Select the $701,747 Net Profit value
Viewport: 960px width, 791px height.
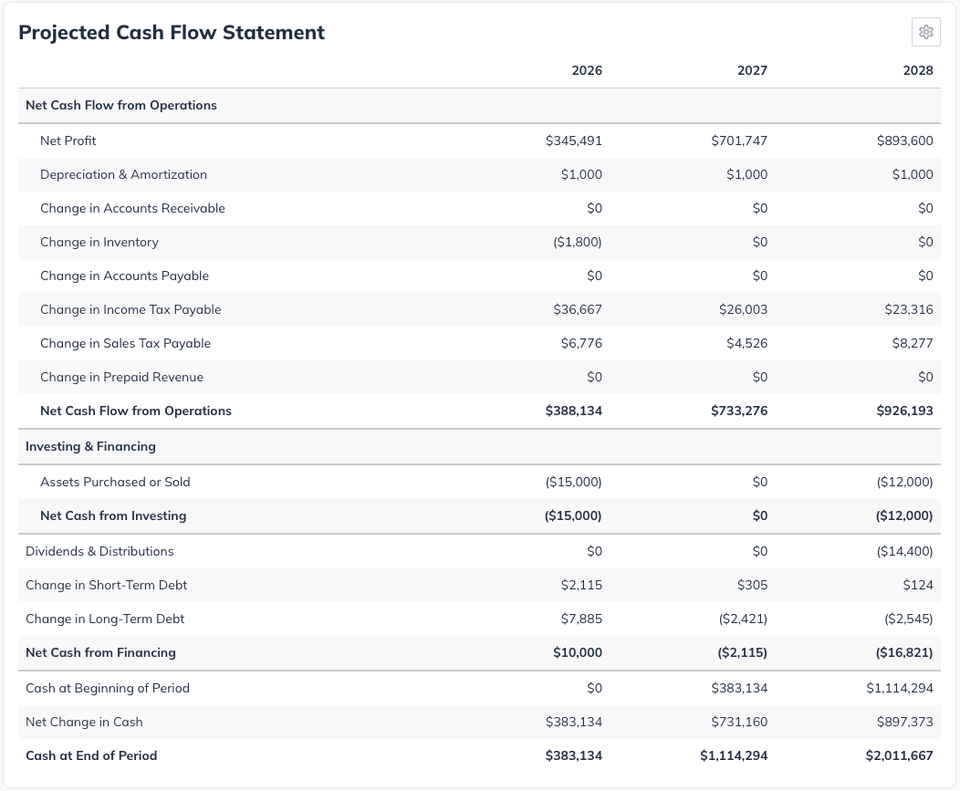pyautogui.click(x=739, y=141)
